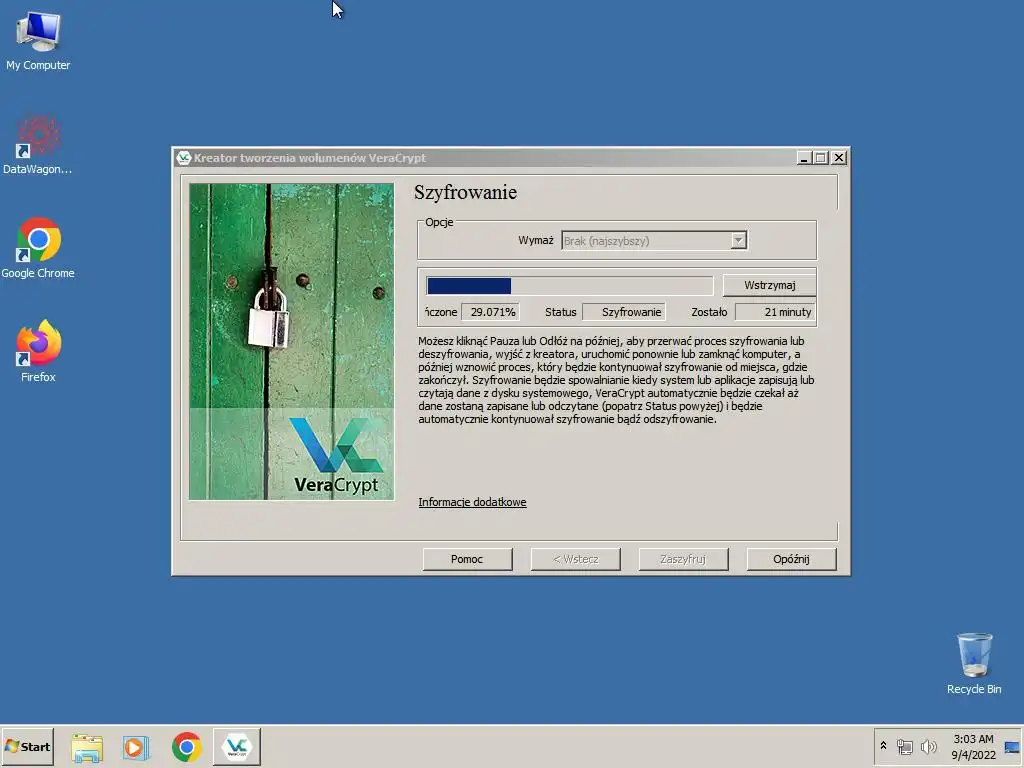1024x768 pixels.
Task: Open the Wymaż wipe mode dropdown
Action: 654,240
